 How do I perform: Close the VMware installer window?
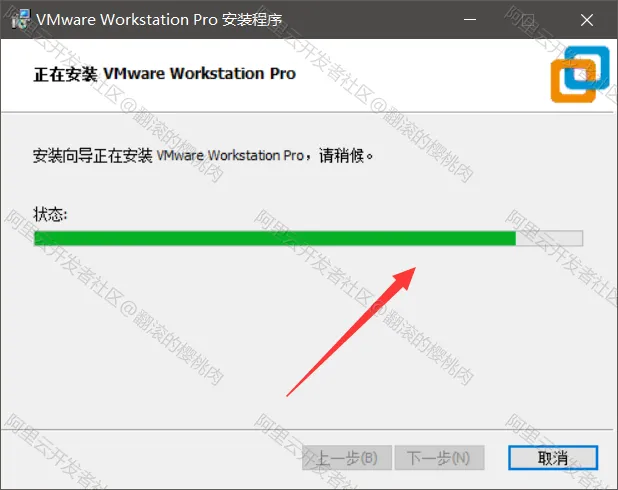[x=587, y=20]
